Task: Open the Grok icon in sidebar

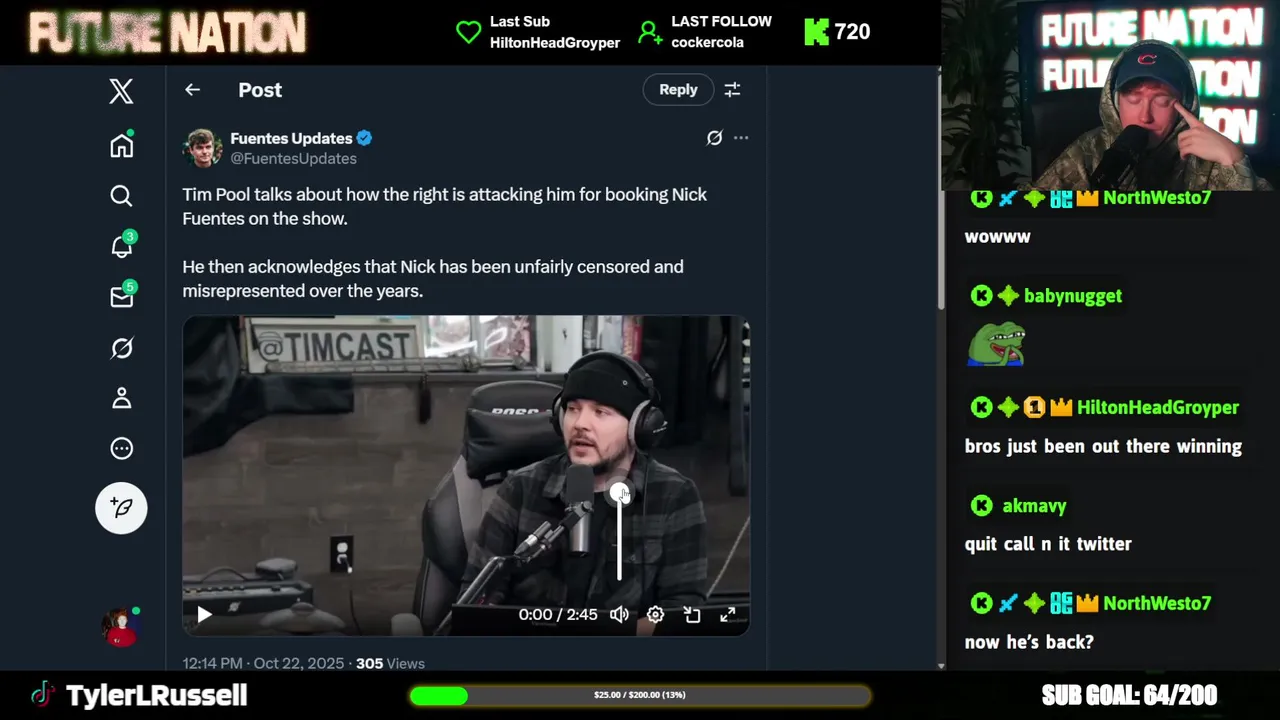Action: coord(121,348)
